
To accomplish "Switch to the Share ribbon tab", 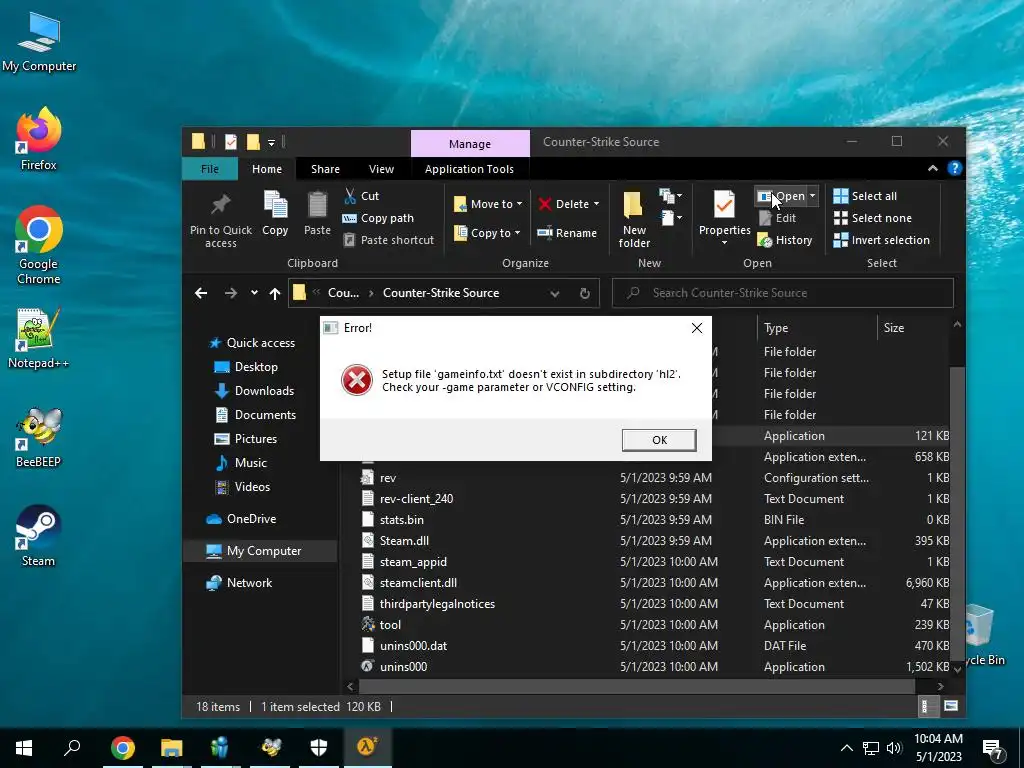I will click(x=325, y=168).
